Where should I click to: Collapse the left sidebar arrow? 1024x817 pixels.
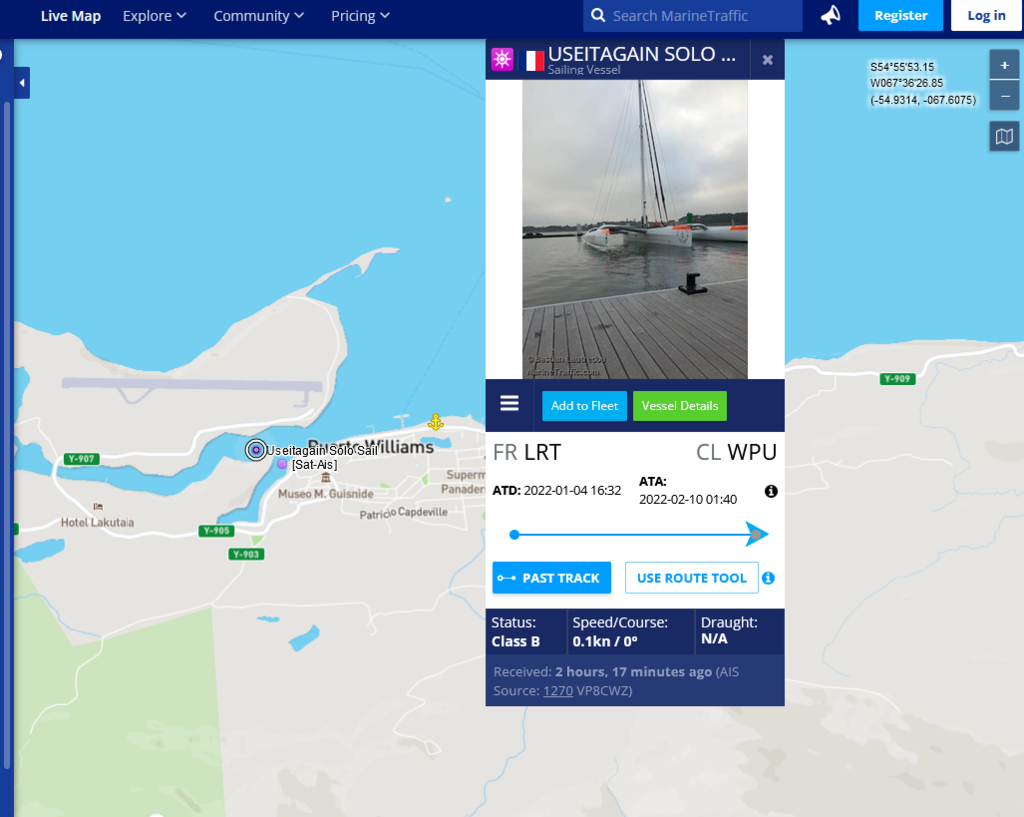pyautogui.click(x=22, y=83)
